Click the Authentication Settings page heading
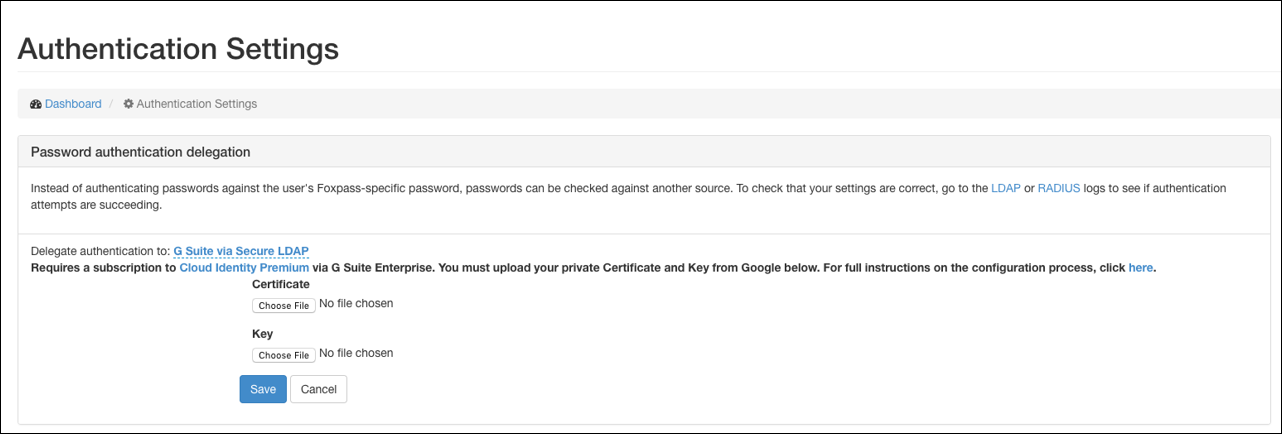The image size is (1282, 434). tap(178, 48)
